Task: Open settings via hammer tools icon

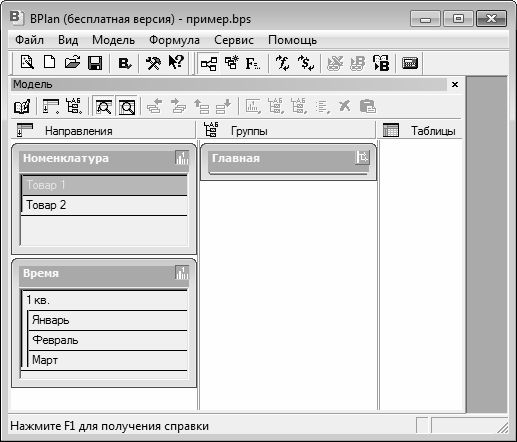Action: 153,63
